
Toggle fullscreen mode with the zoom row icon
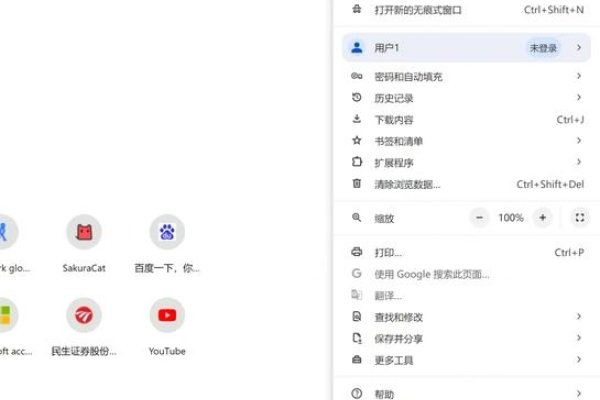pyautogui.click(x=580, y=218)
